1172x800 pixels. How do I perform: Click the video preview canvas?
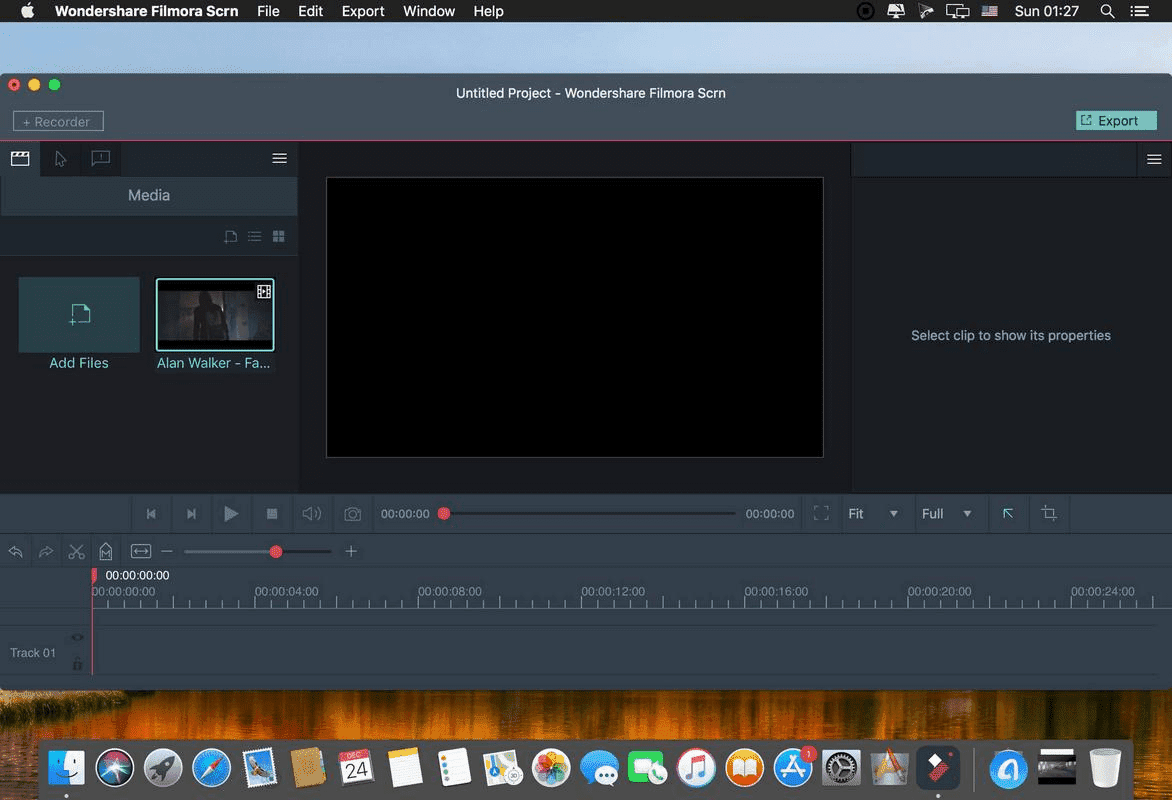coord(575,317)
